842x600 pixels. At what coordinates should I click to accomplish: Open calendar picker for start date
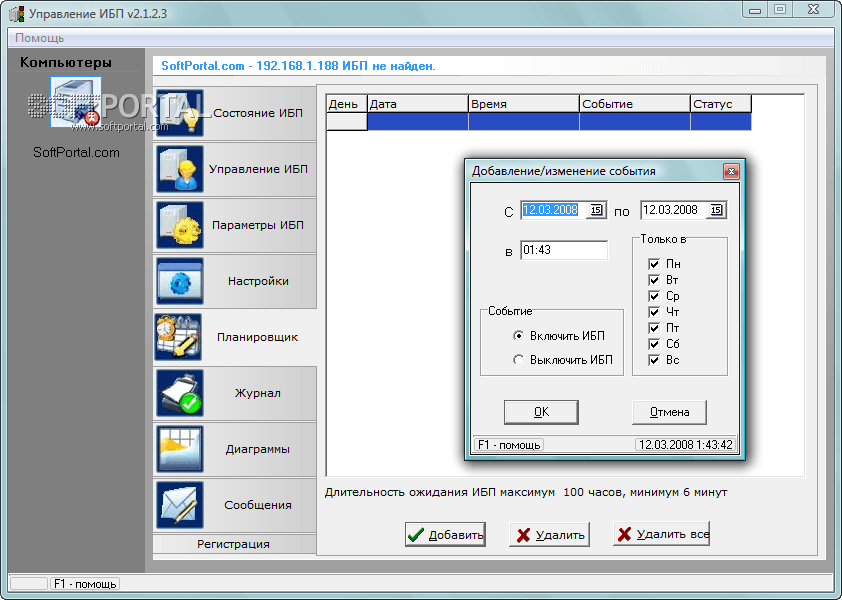(x=597, y=210)
